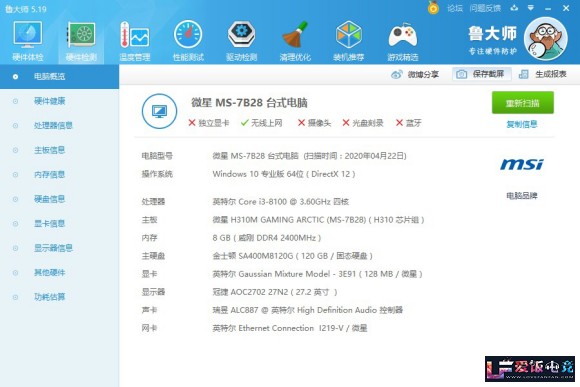Open the 问题反馈 feedback link

click(485, 8)
